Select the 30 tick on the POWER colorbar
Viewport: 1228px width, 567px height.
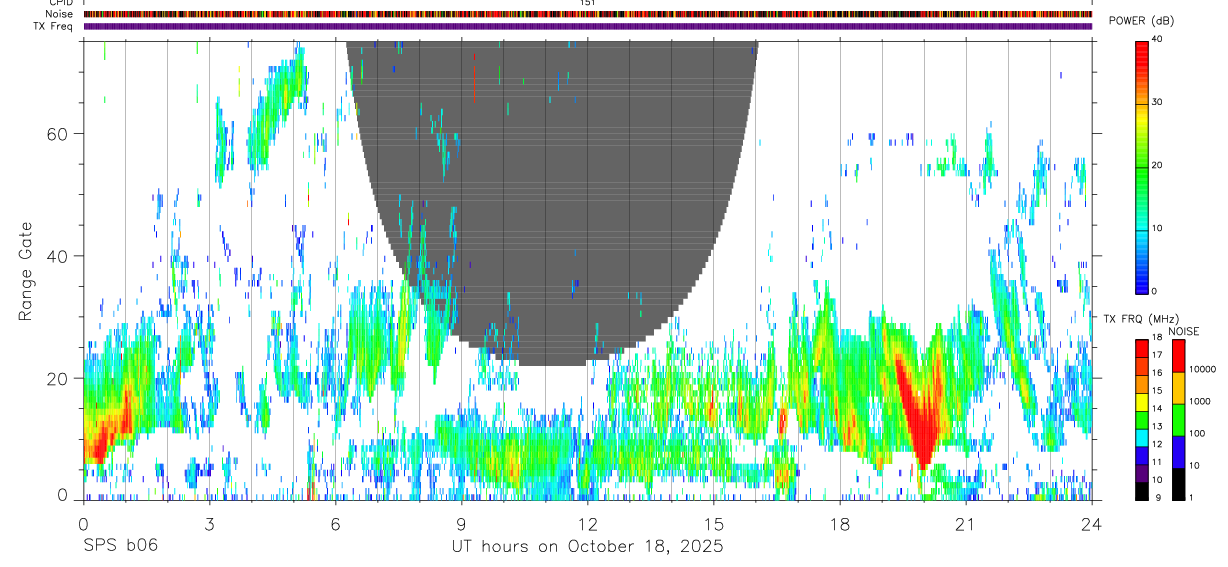(1158, 103)
